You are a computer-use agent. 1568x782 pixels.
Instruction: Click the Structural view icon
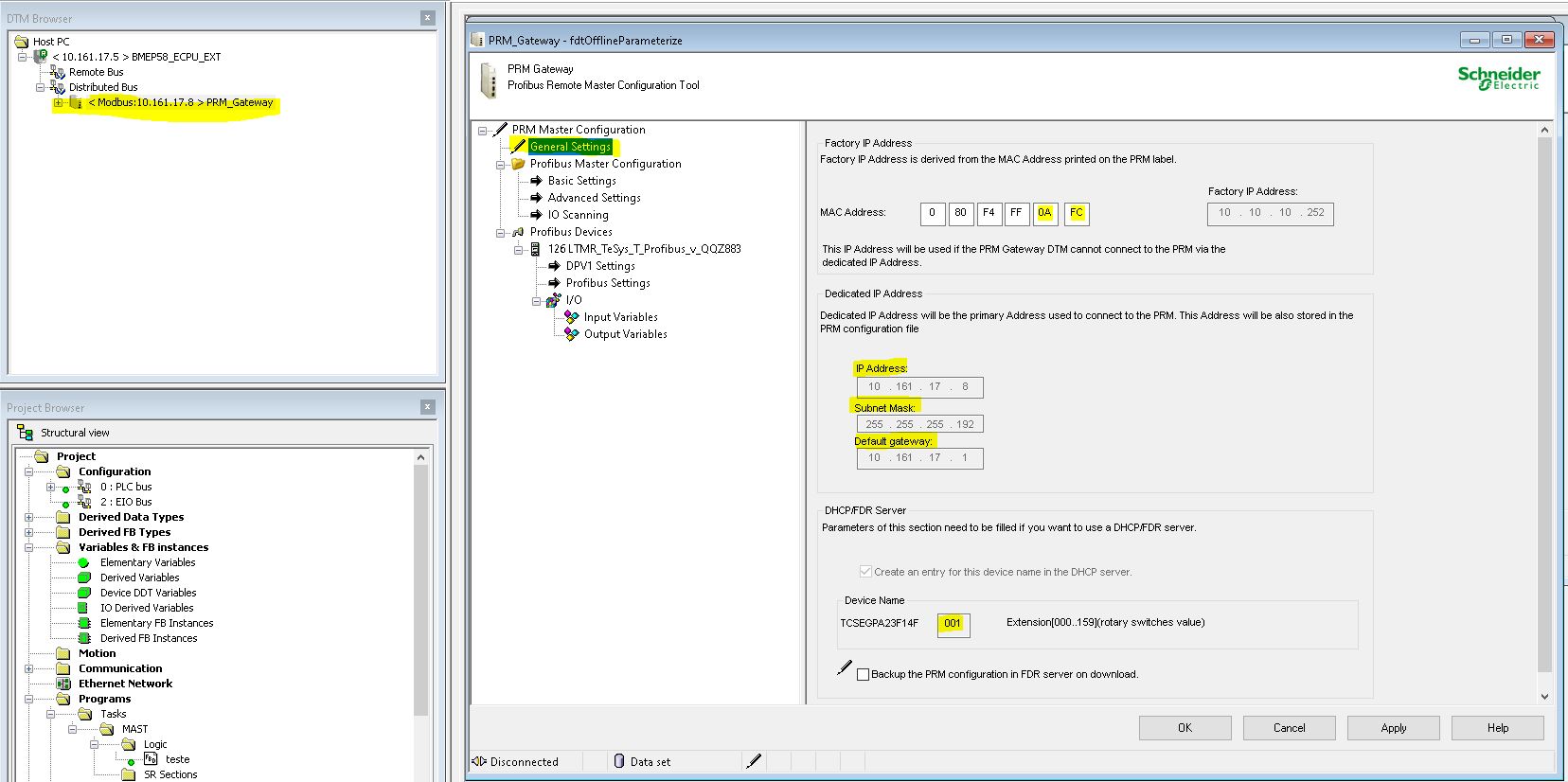pos(26,432)
